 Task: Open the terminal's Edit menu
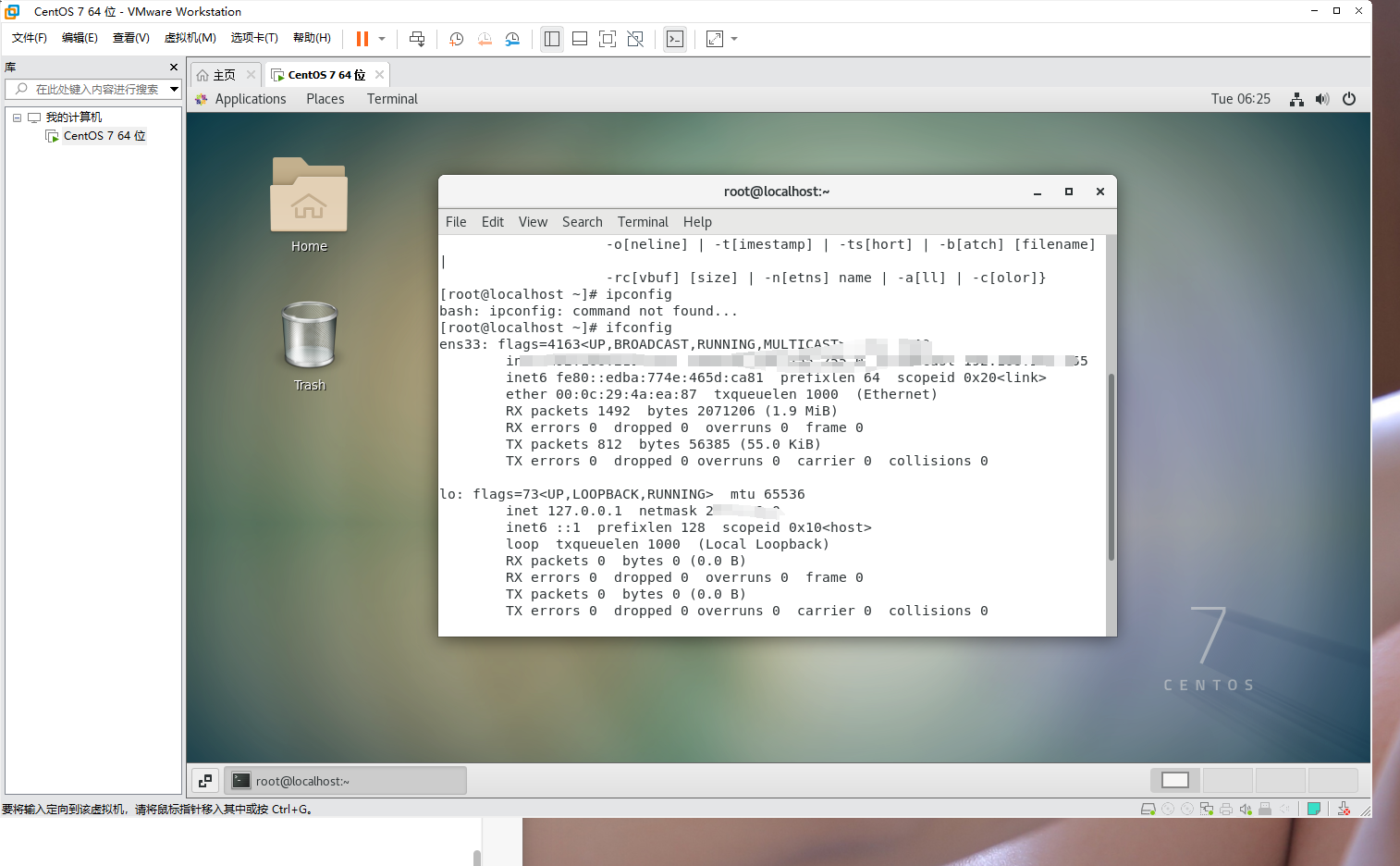pos(493,222)
